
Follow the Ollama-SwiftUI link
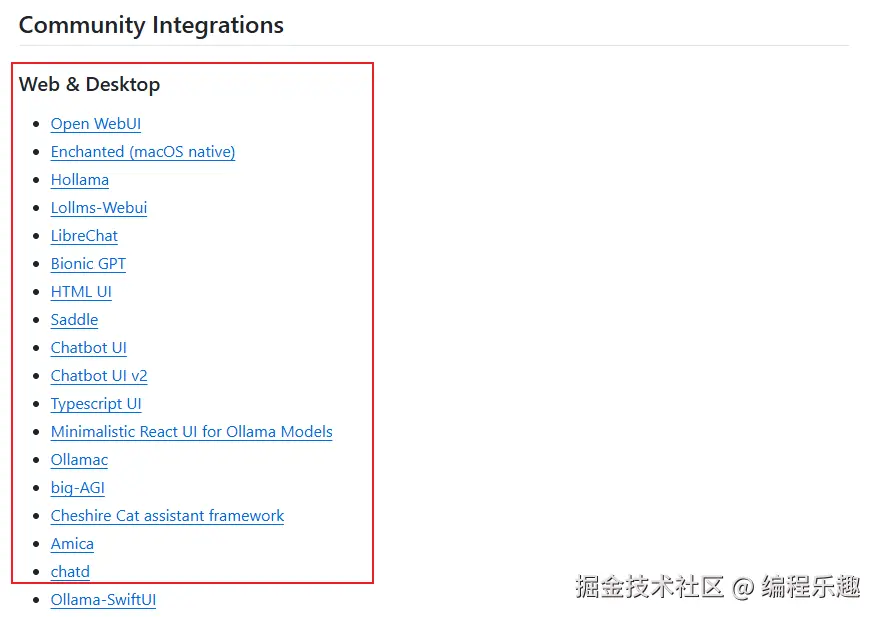(103, 600)
